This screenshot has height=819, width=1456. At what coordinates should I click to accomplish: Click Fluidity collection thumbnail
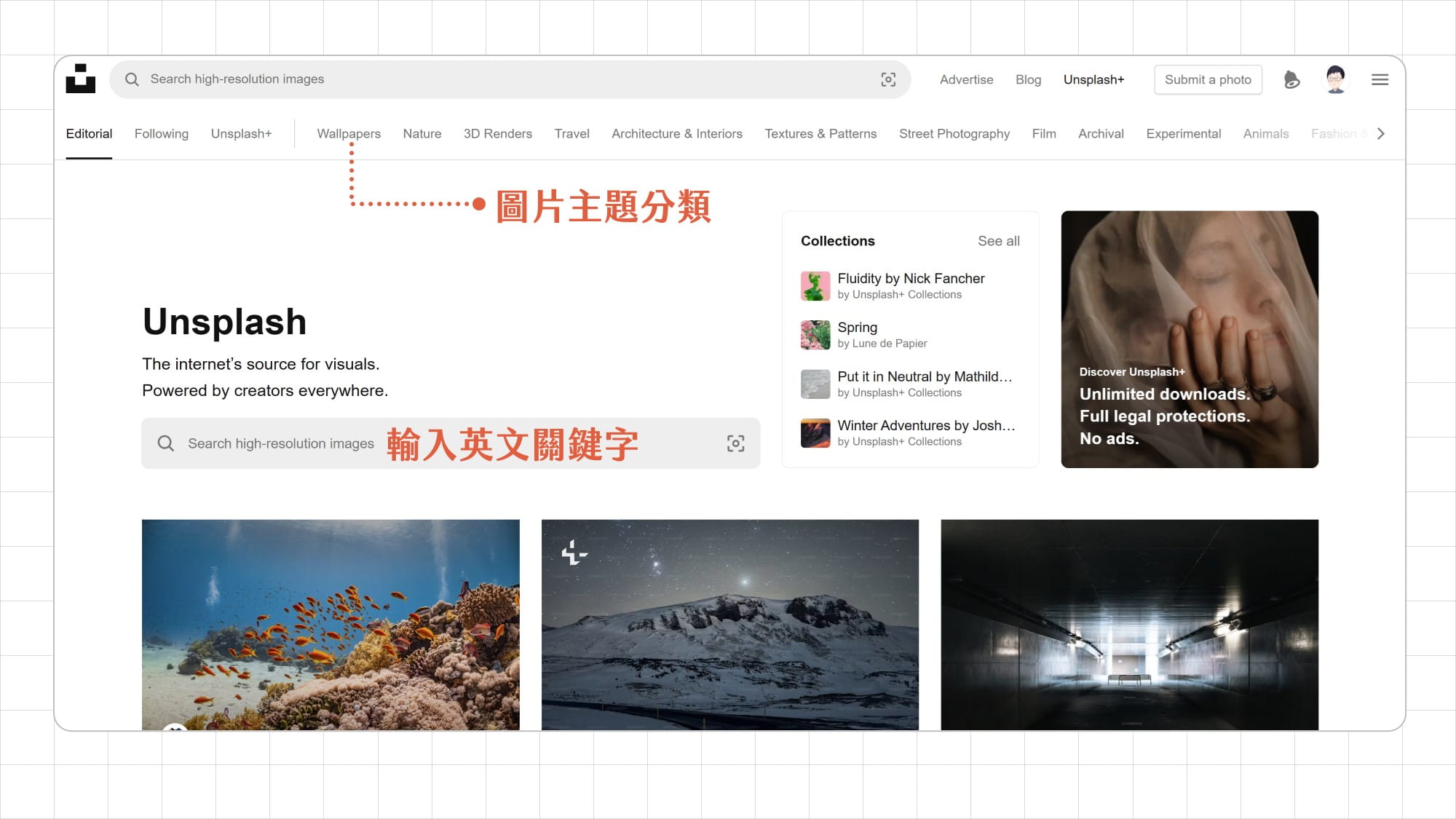[815, 286]
